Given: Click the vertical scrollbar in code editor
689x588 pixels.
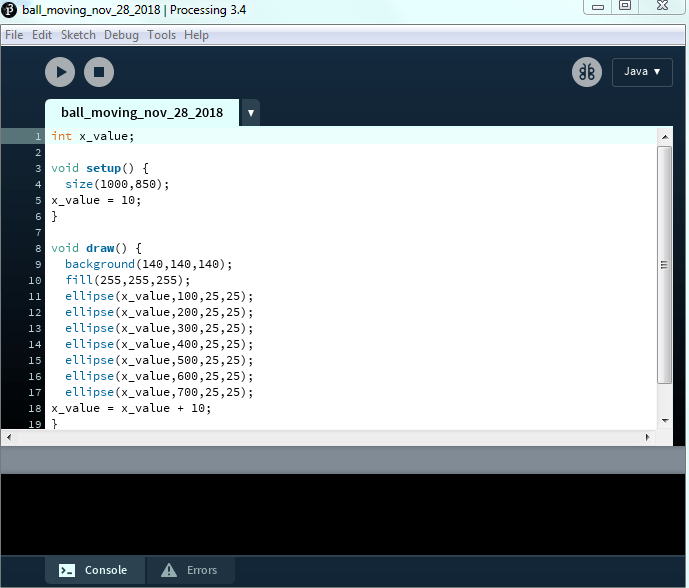Looking at the screenshot, I should (x=664, y=264).
